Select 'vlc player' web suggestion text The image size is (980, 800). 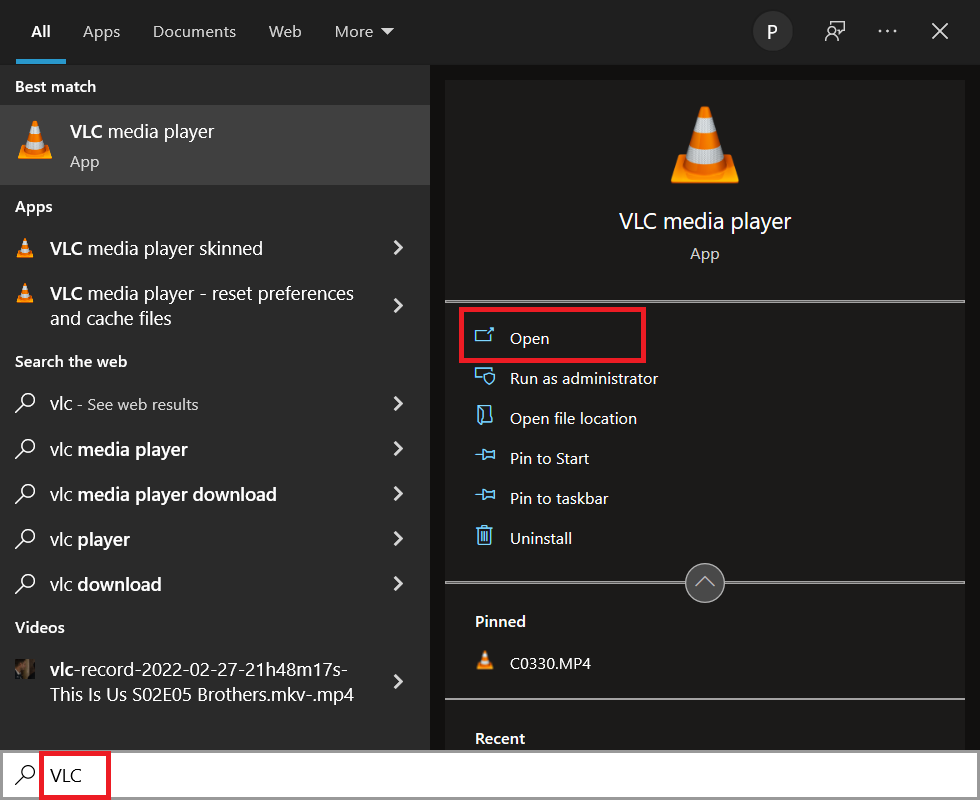[89, 539]
